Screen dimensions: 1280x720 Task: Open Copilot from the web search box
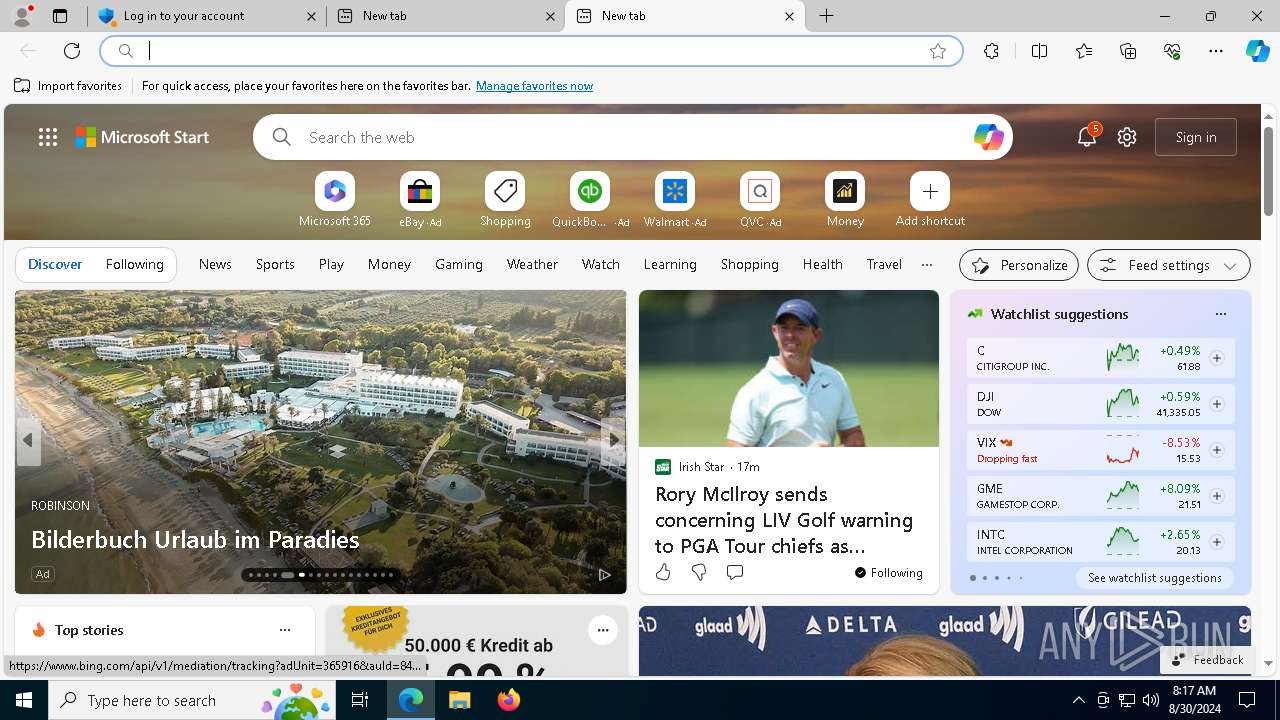tap(988, 137)
